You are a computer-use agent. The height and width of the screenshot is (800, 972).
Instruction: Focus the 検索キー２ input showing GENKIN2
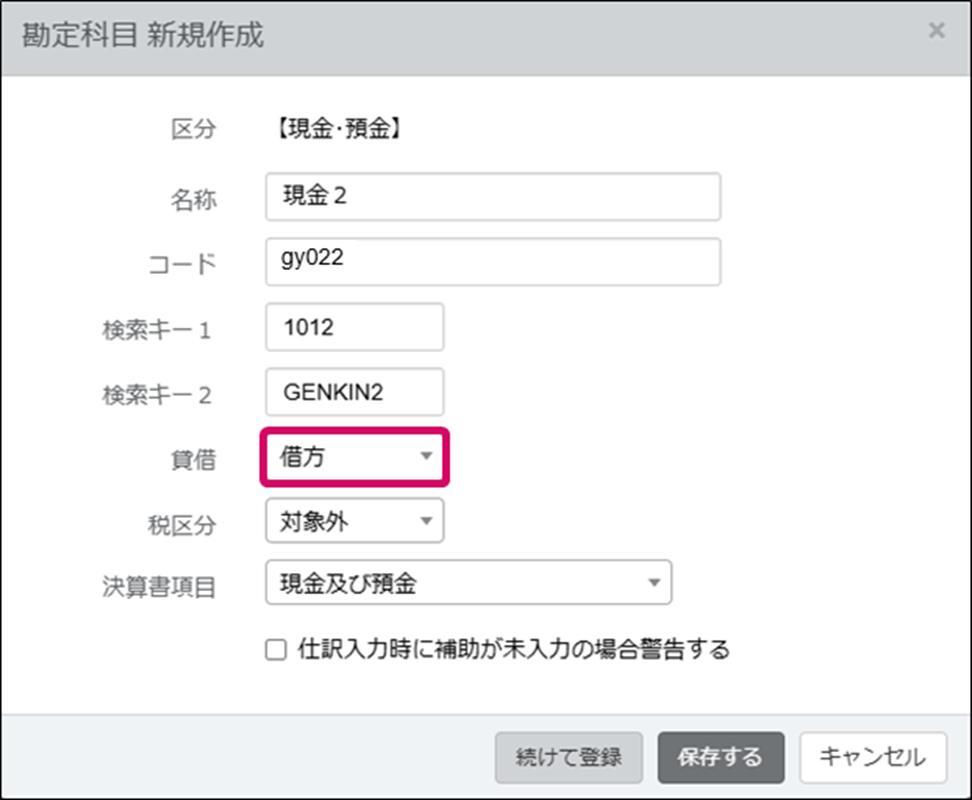[355, 393]
